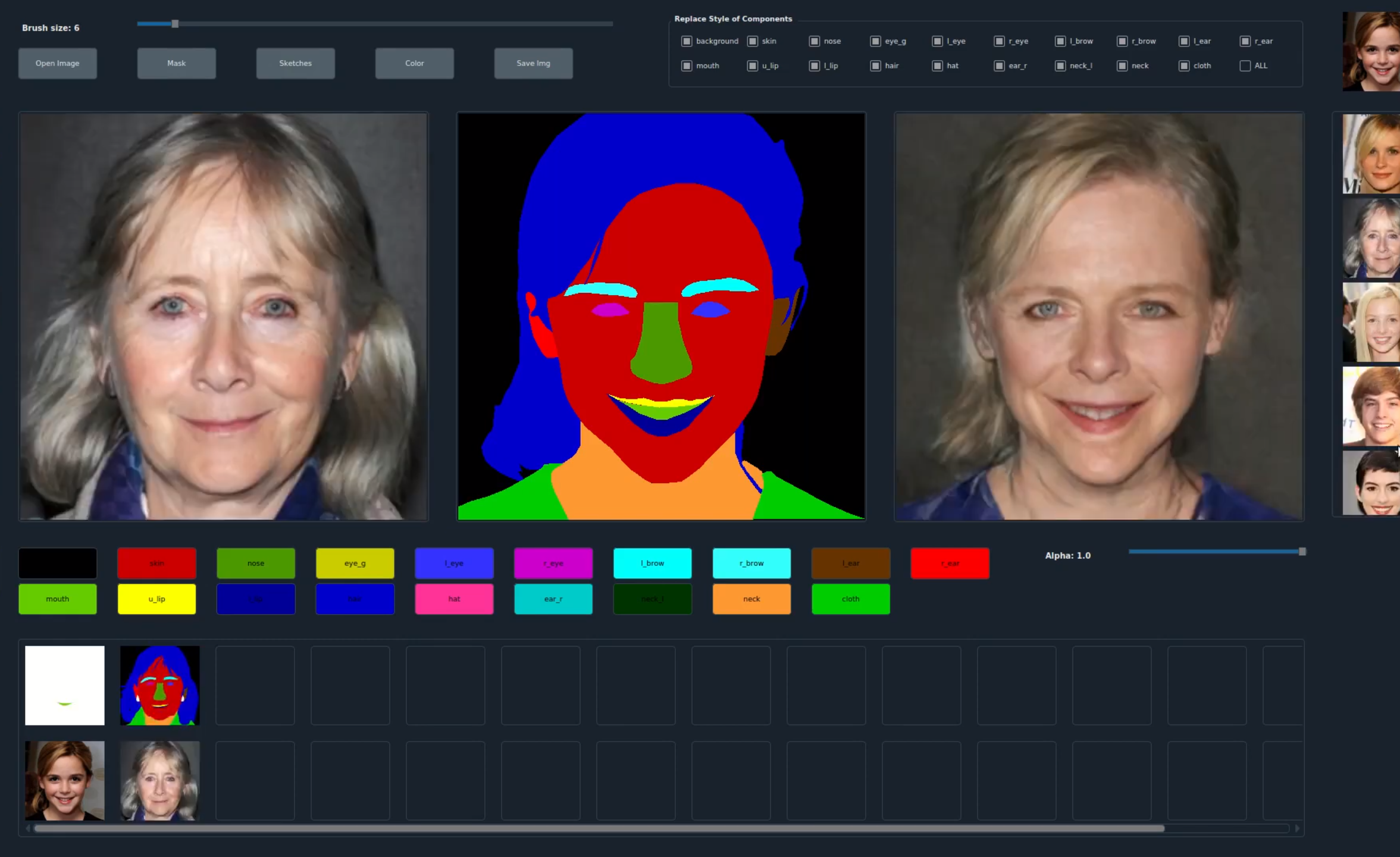The width and height of the screenshot is (1400, 857).
Task: Toggle the mouth checkbox
Action: click(x=687, y=65)
